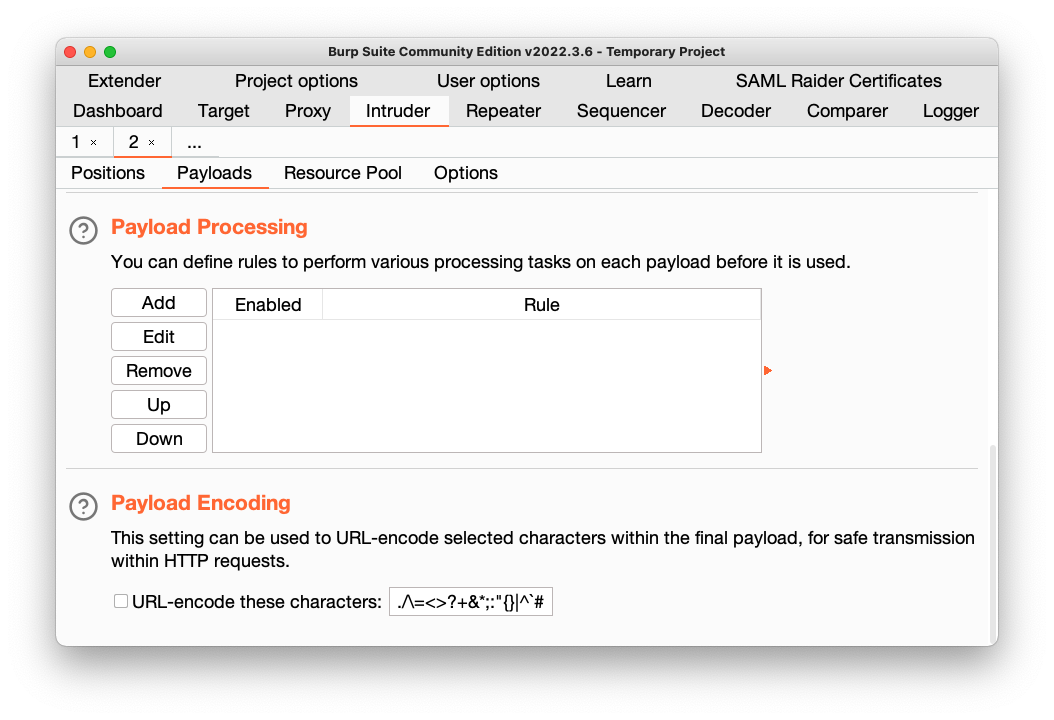Sort rules by the Enabled column header

coord(268,305)
